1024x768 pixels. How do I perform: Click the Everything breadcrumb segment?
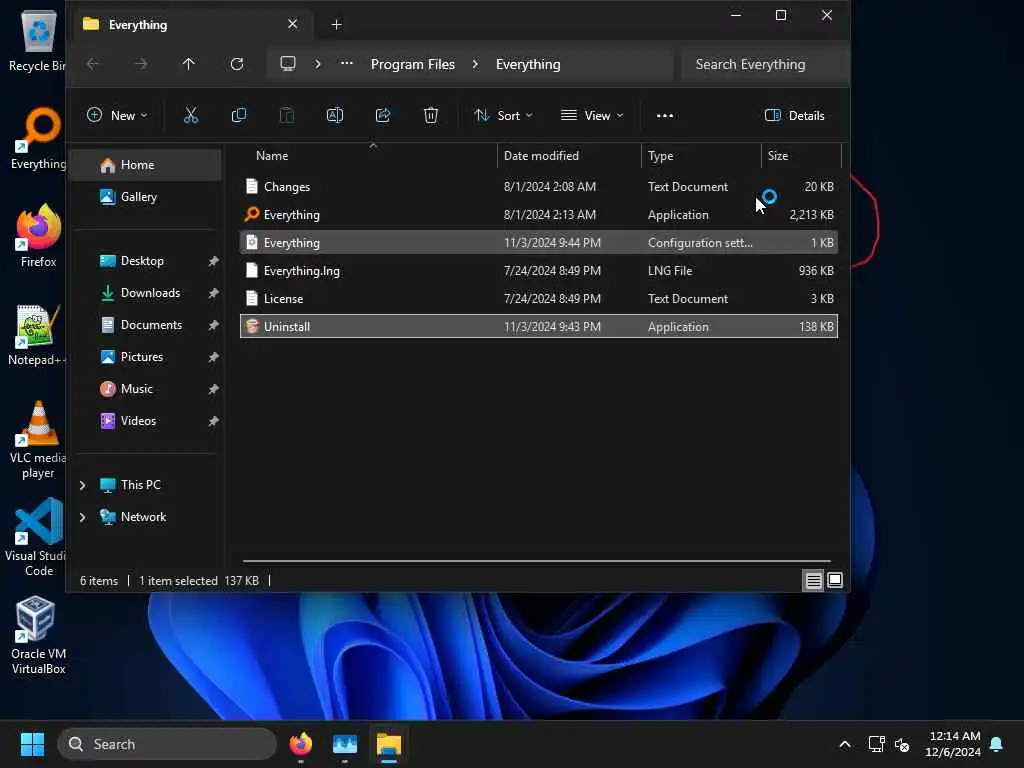pyautogui.click(x=528, y=64)
